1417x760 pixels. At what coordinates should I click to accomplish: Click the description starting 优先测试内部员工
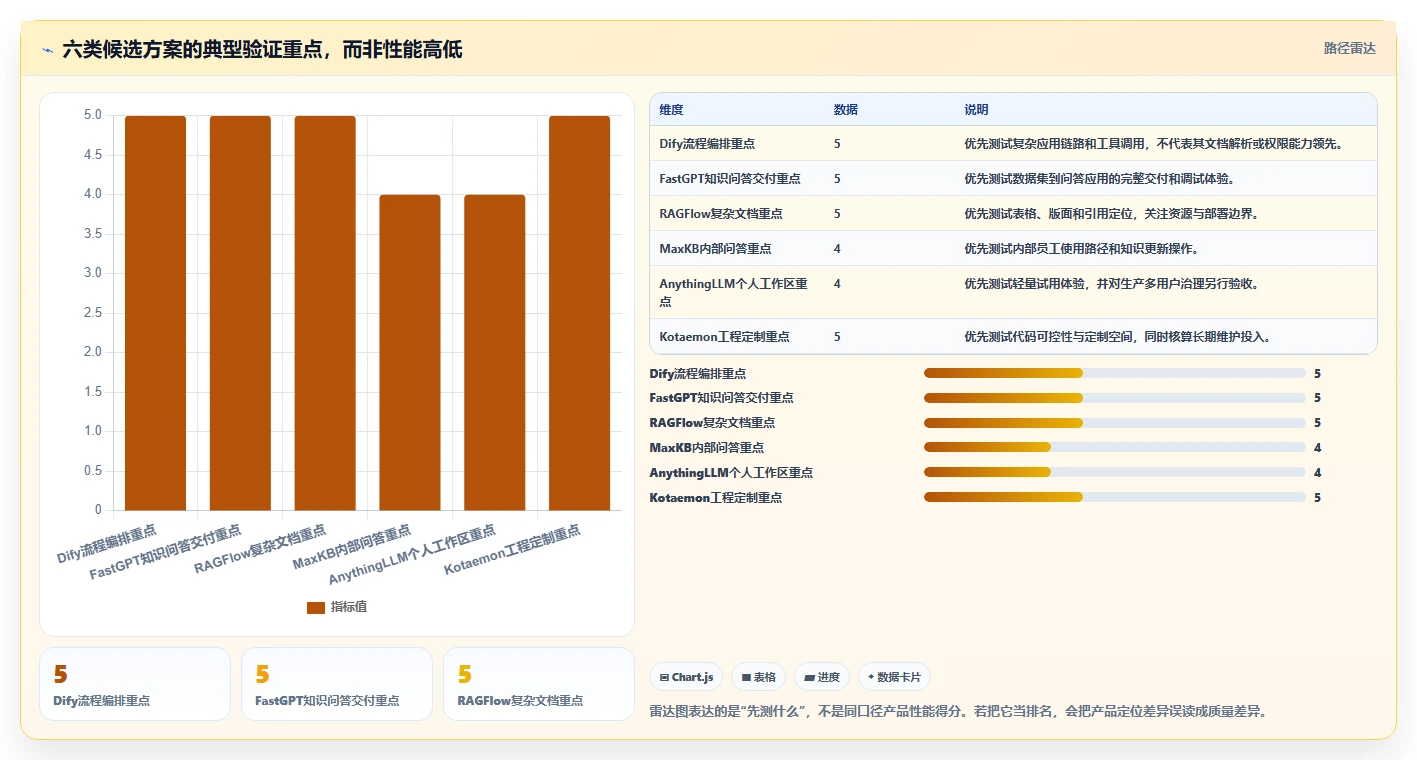pos(1081,248)
